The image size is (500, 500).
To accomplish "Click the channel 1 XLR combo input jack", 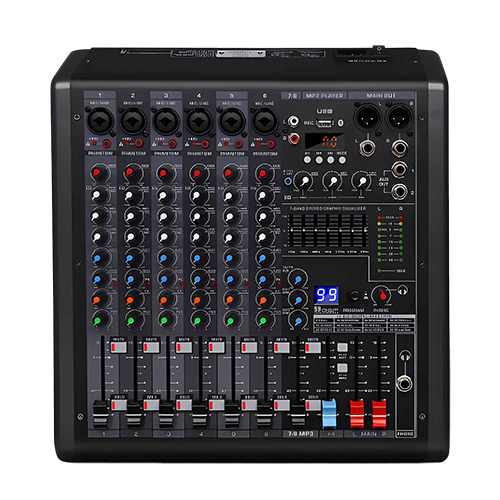I will pos(100,121).
